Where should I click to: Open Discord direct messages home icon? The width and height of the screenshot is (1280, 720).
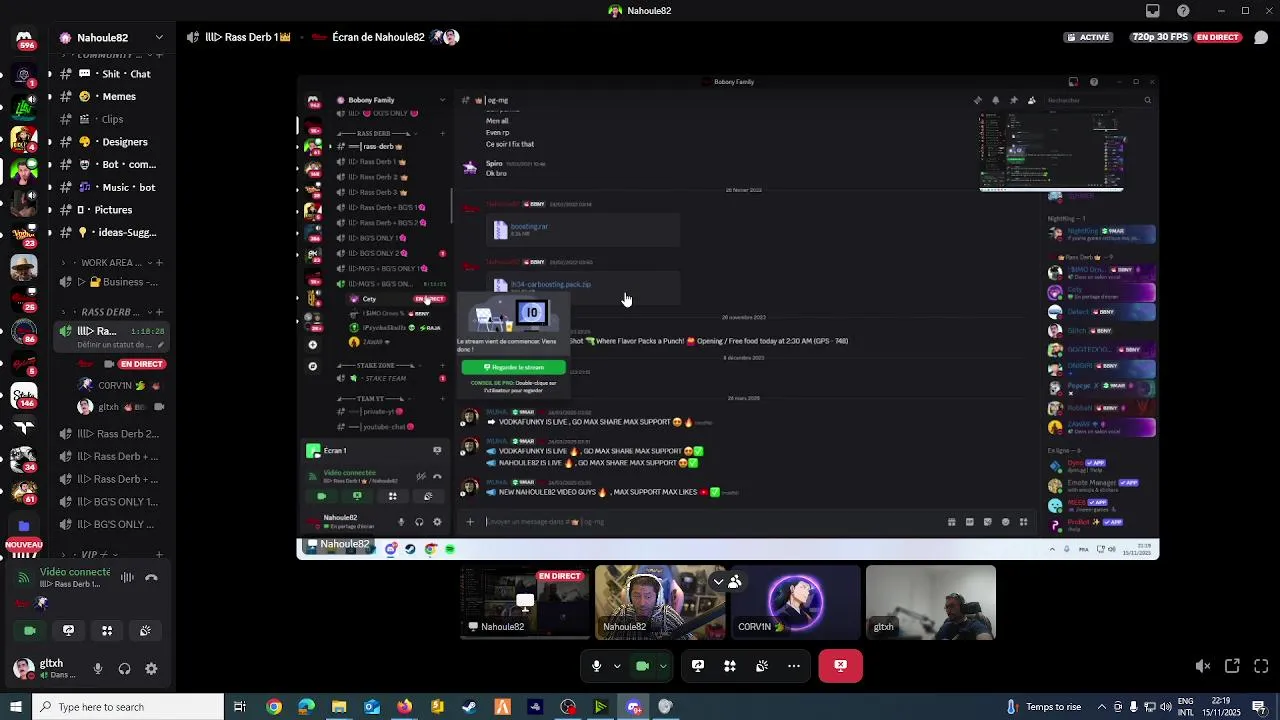(24, 38)
